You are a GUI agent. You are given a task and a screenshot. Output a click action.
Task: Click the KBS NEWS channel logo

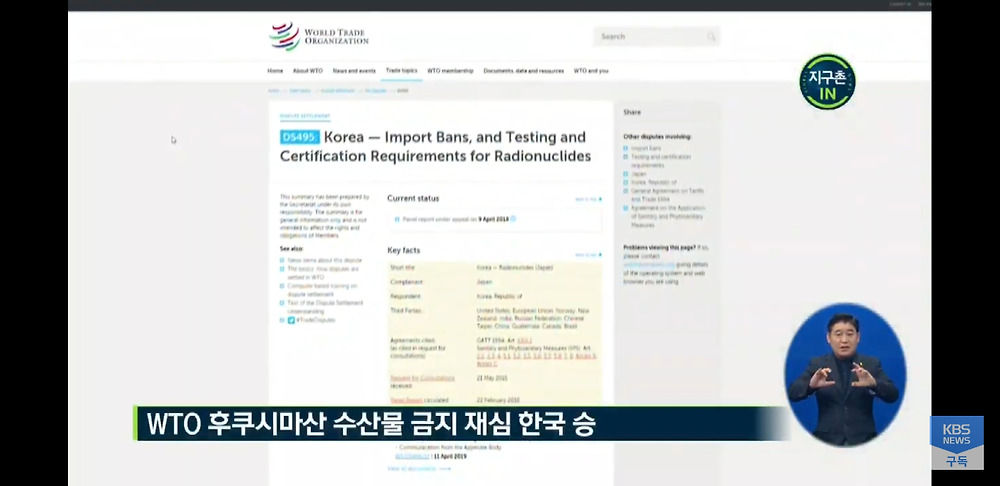pyautogui.click(x=956, y=435)
